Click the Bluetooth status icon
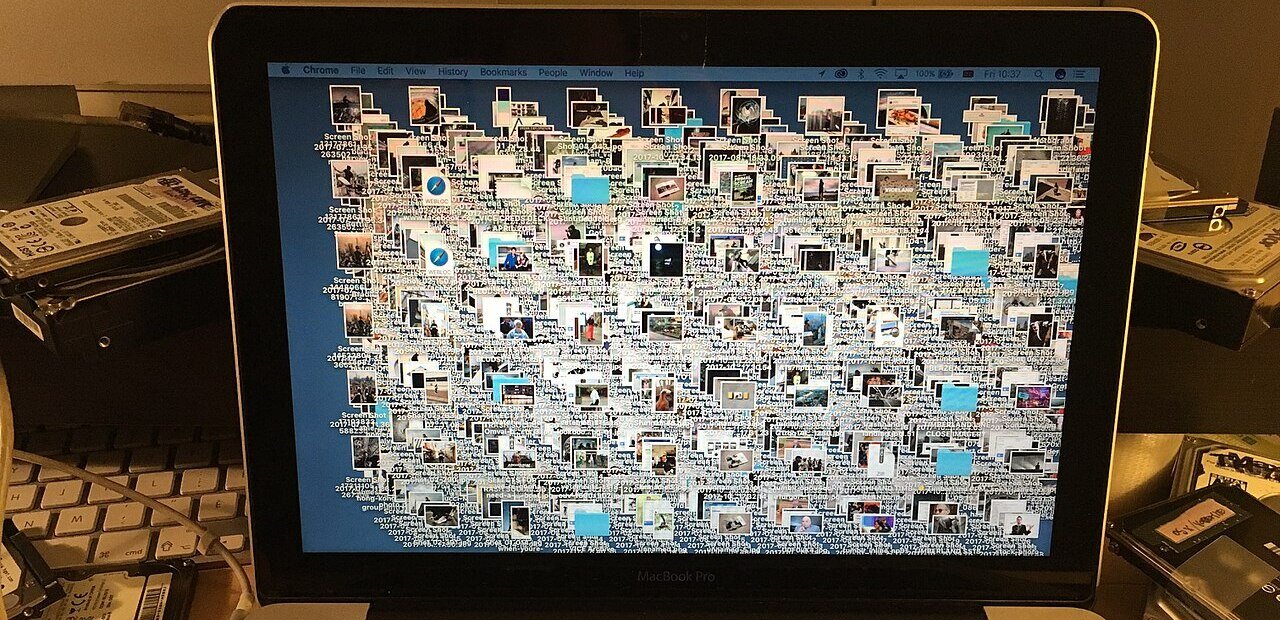This screenshot has height=620, width=1280. tap(861, 74)
